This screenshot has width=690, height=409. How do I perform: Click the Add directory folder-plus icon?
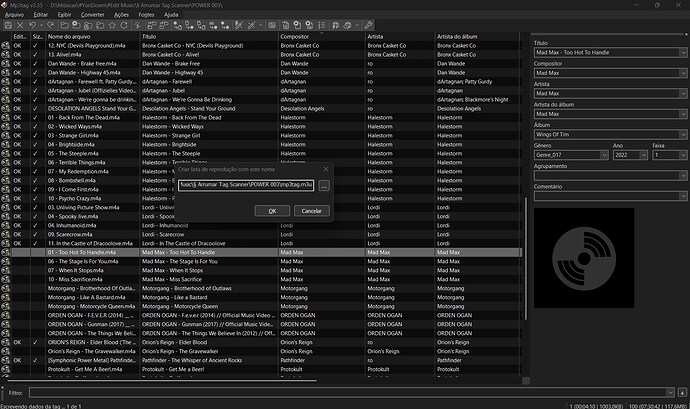pos(76,25)
